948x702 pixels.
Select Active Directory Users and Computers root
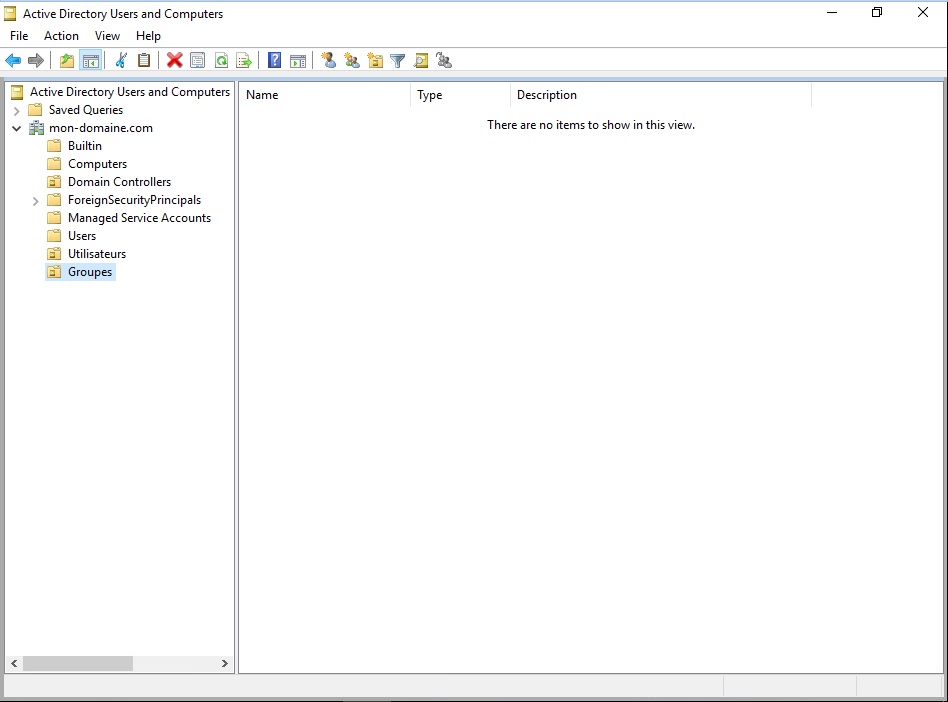tap(130, 91)
